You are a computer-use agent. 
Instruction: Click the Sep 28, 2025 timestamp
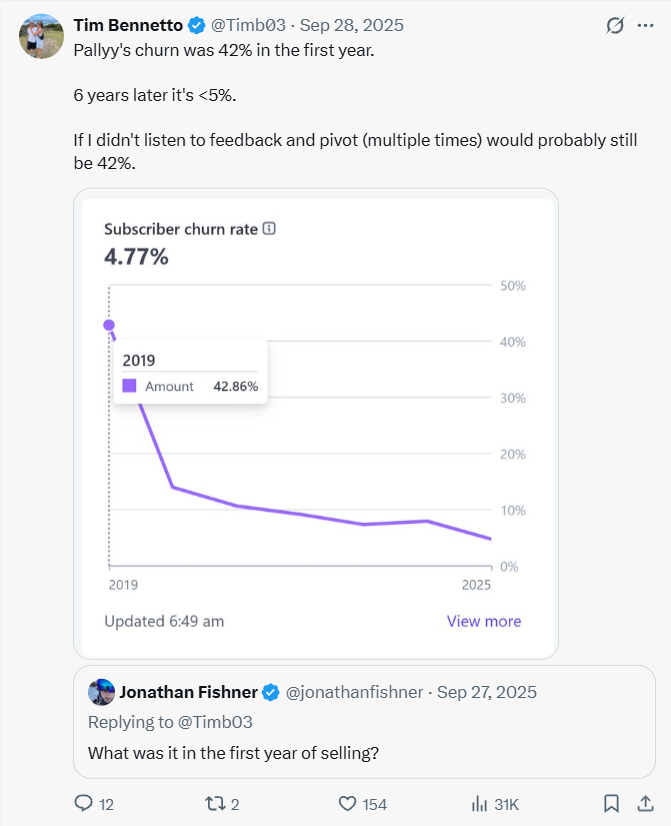[337, 25]
